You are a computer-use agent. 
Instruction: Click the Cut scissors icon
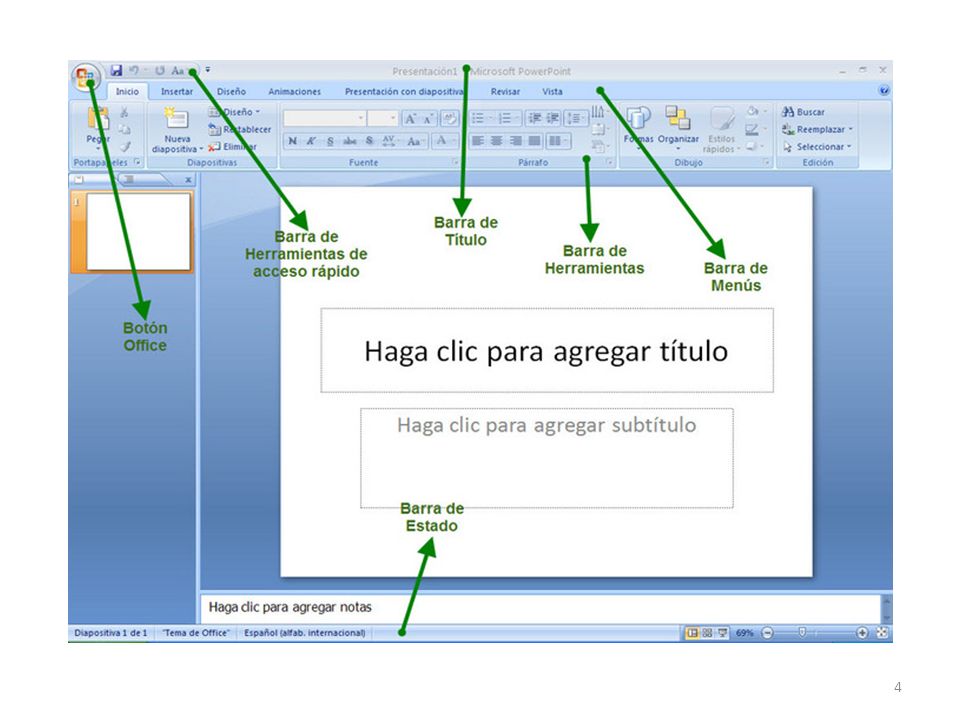coord(124,112)
